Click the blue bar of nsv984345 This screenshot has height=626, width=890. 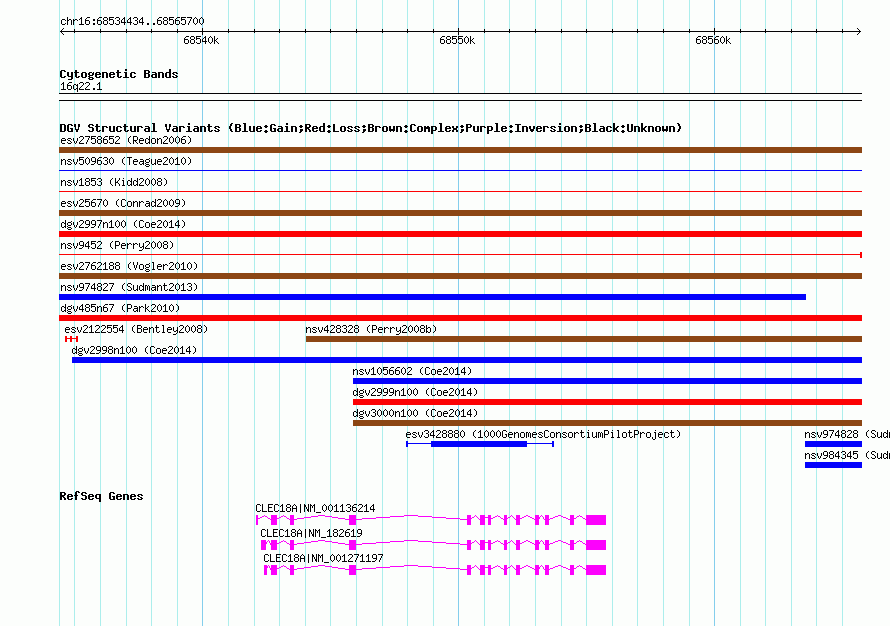[x=833, y=465]
